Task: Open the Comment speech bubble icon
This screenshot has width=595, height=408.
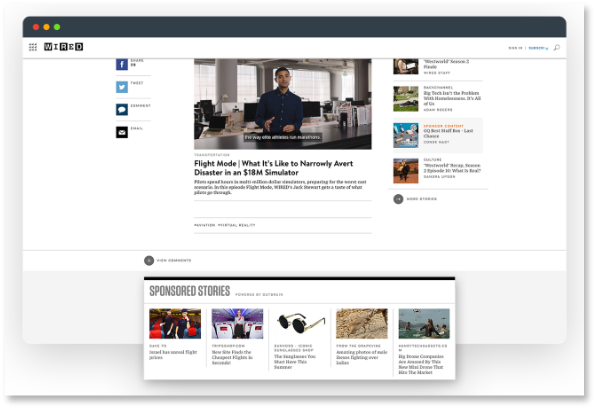Action: click(x=122, y=110)
